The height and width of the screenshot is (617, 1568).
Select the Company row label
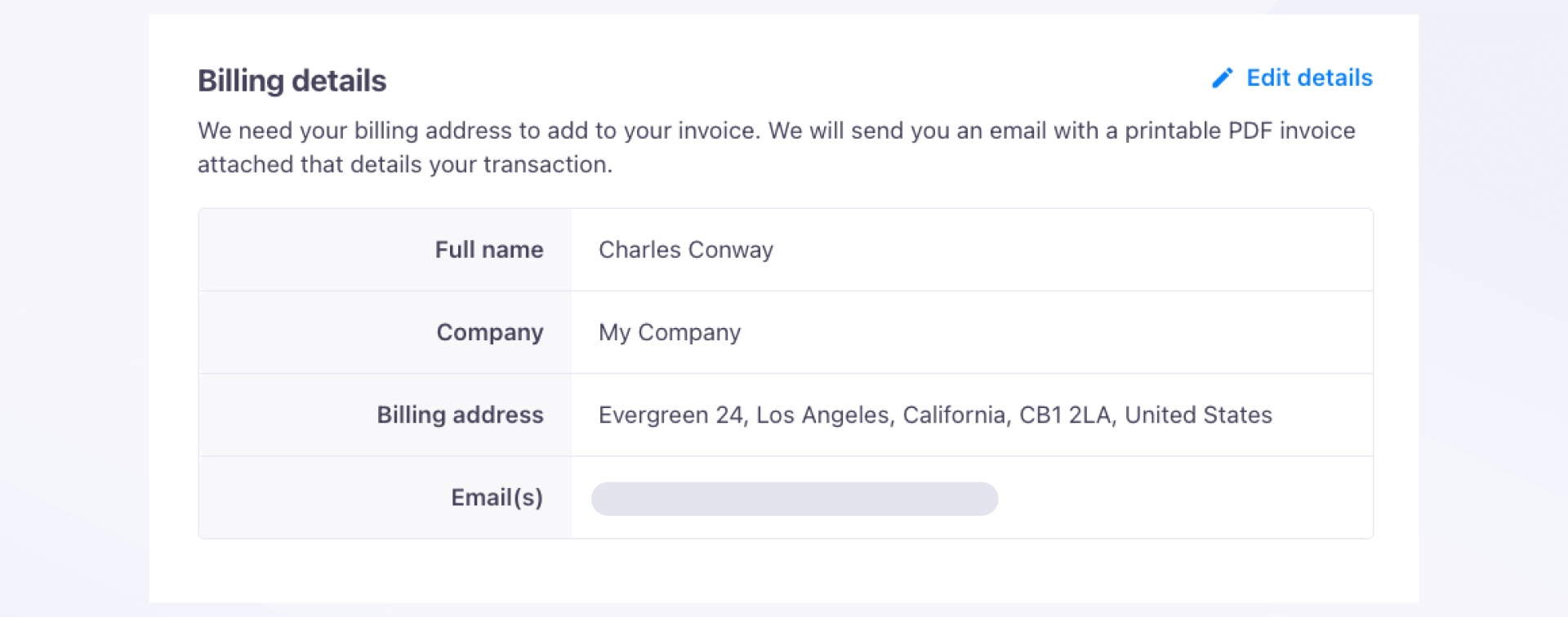click(489, 332)
